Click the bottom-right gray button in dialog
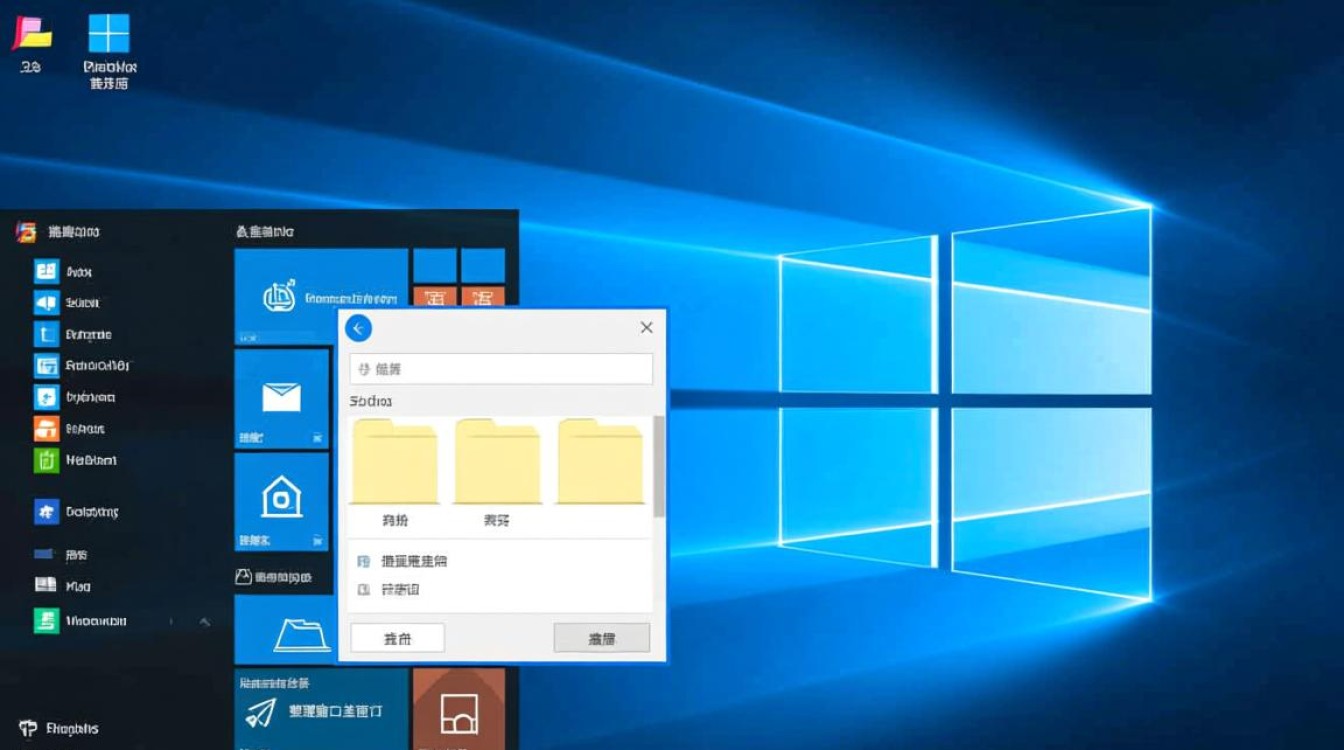This screenshot has width=1344, height=750. [601, 638]
